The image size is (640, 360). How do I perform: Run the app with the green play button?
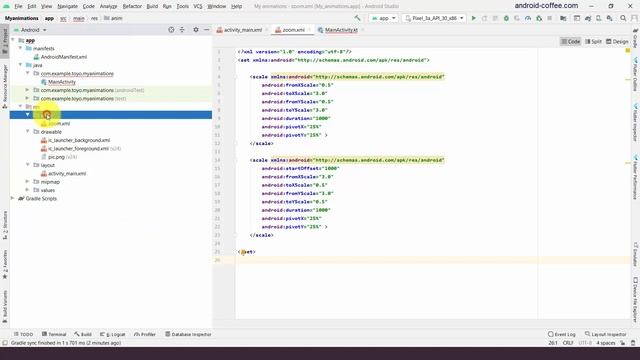[x=473, y=18]
